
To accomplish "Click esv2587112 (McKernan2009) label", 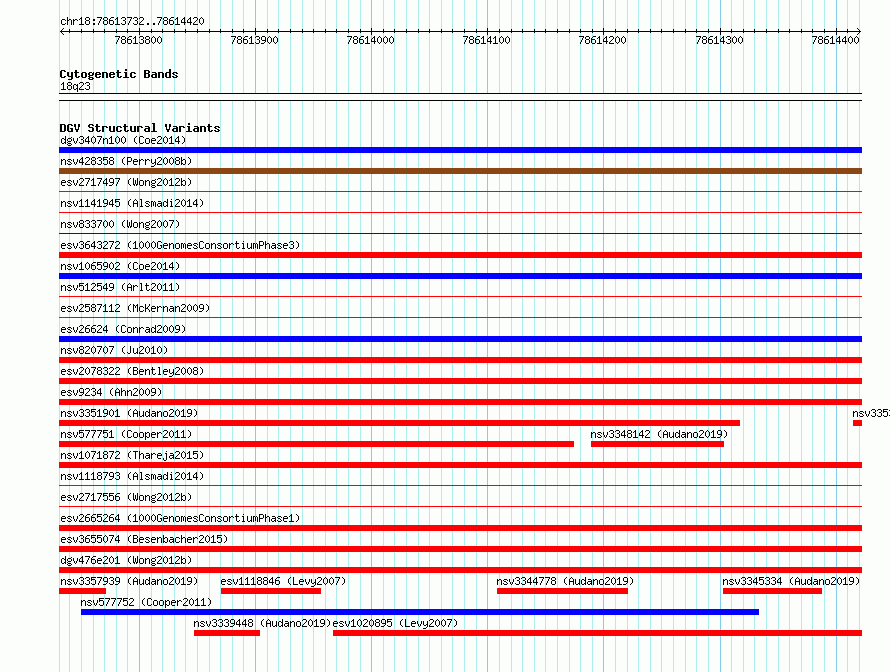I will coord(135,308).
